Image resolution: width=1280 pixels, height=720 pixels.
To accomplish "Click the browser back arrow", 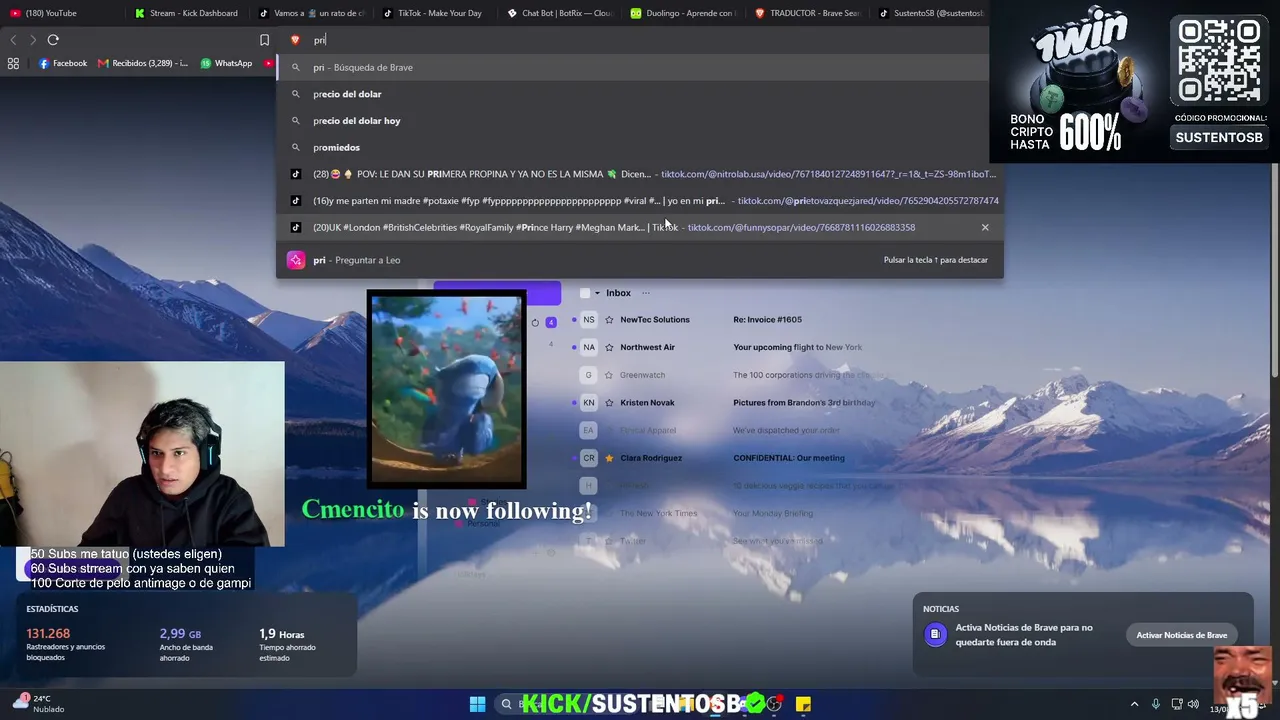I will (x=13, y=40).
